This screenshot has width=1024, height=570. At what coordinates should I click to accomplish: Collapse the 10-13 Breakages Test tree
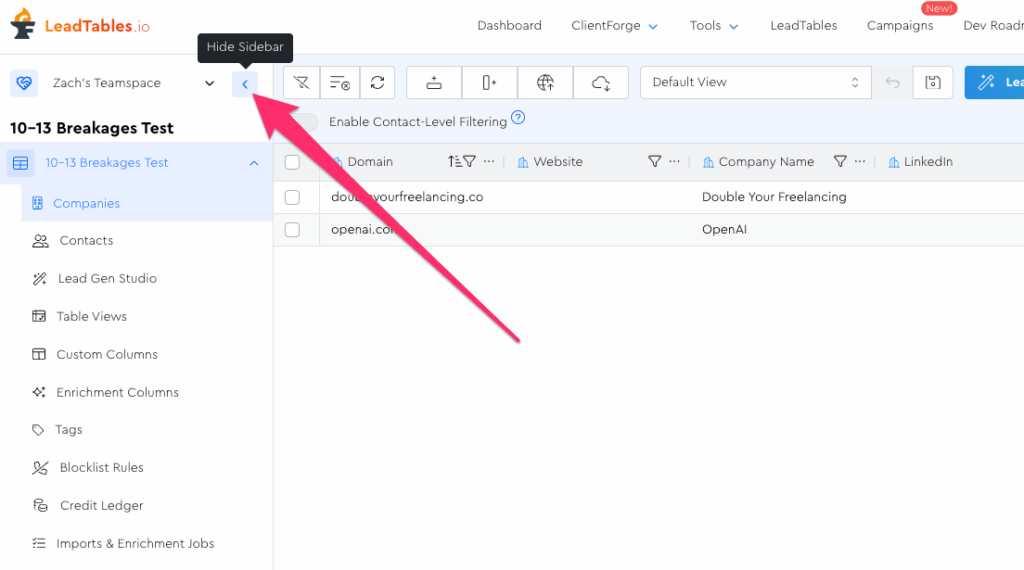(x=254, y=163)
